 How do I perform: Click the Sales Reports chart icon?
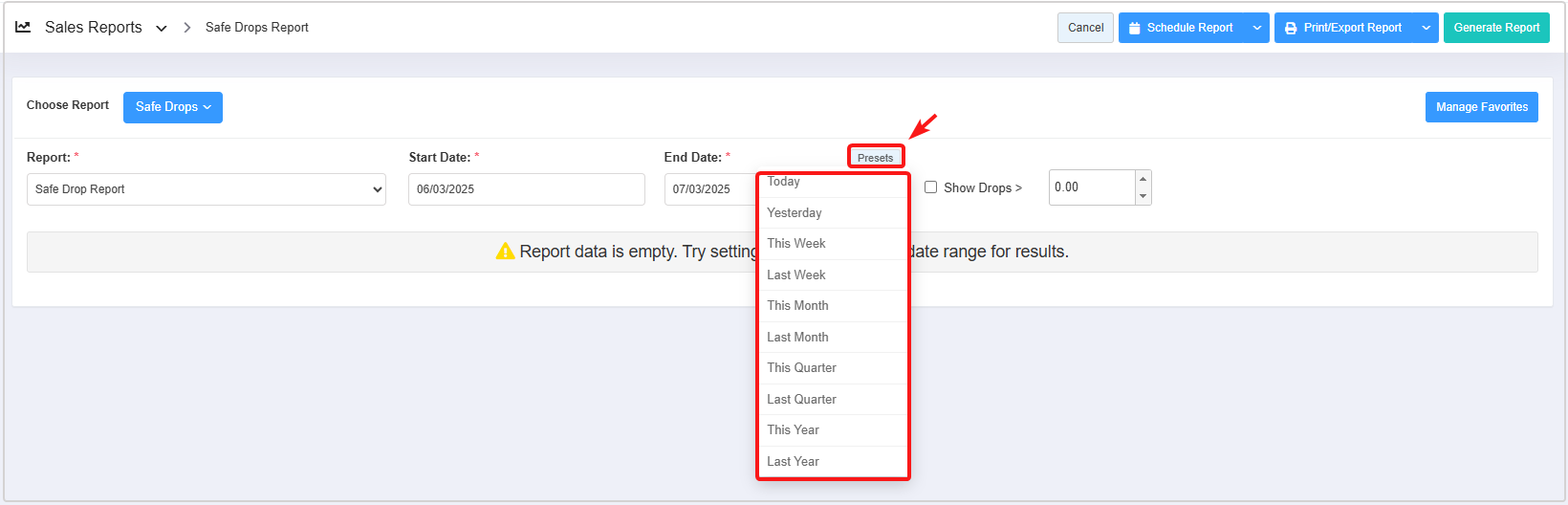pyautogui.click(x=23, y=27)
